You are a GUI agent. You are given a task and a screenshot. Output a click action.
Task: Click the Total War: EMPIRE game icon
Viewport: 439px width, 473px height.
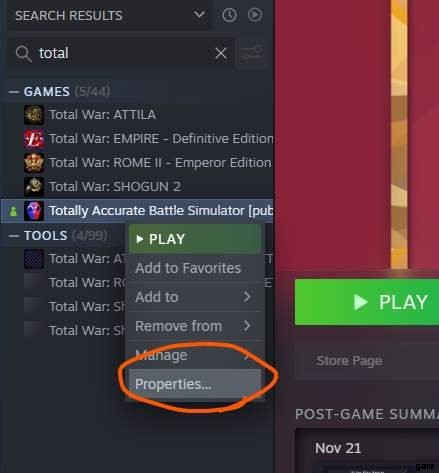click(x=34, y=139)
